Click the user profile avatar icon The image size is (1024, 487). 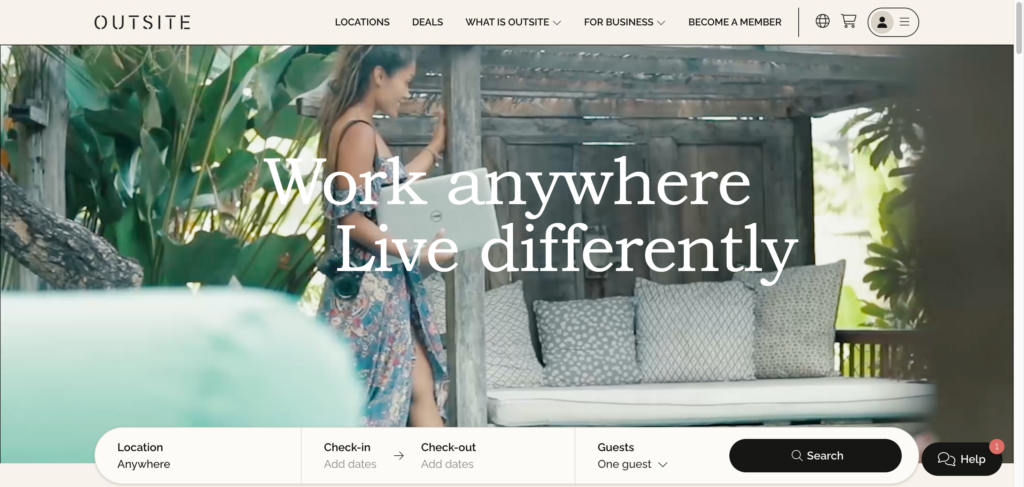coord(882,22)
